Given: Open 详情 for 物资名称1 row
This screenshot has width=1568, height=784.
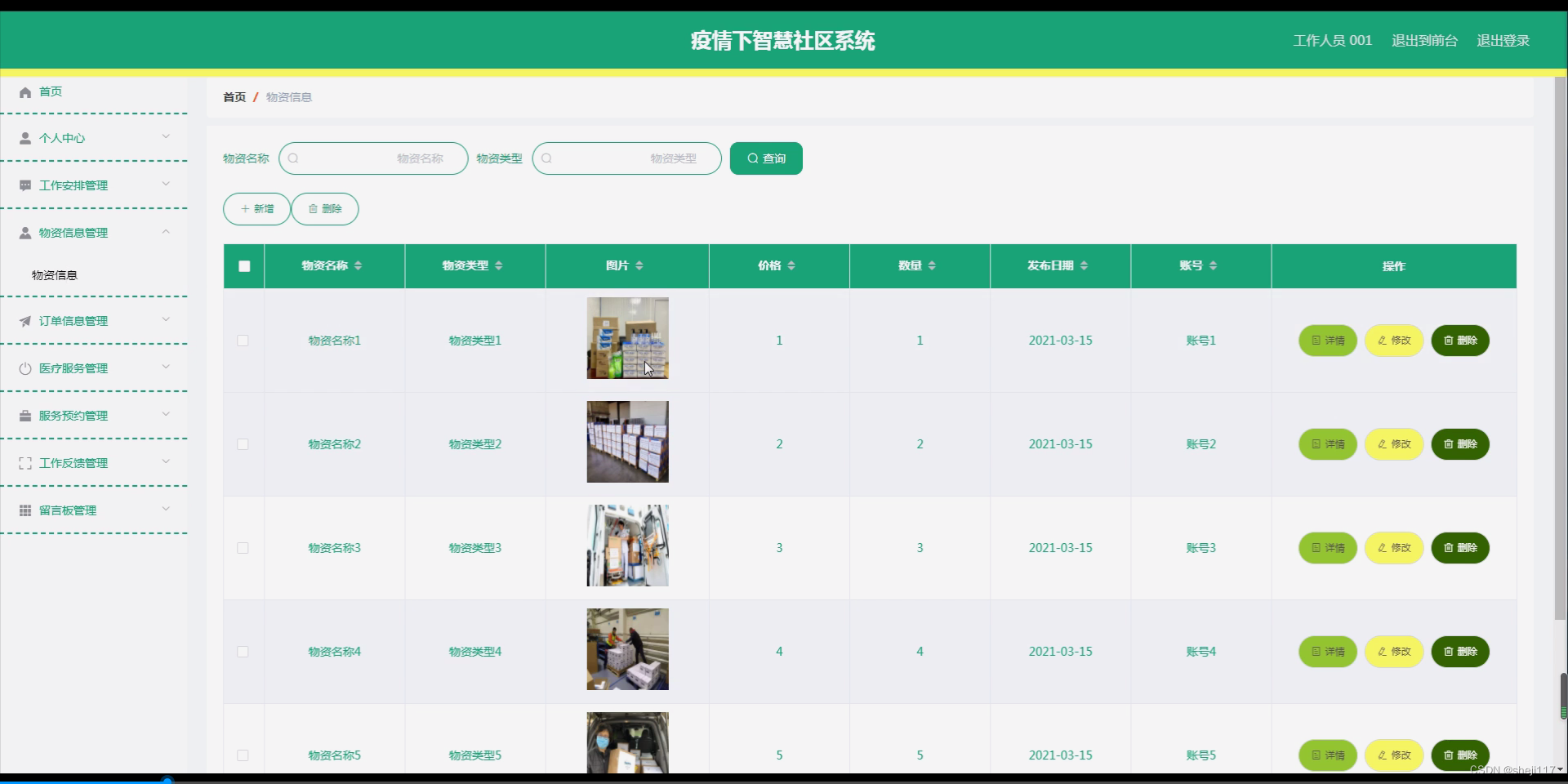Looking at the screenshot, I should [x=1328, y=341].
